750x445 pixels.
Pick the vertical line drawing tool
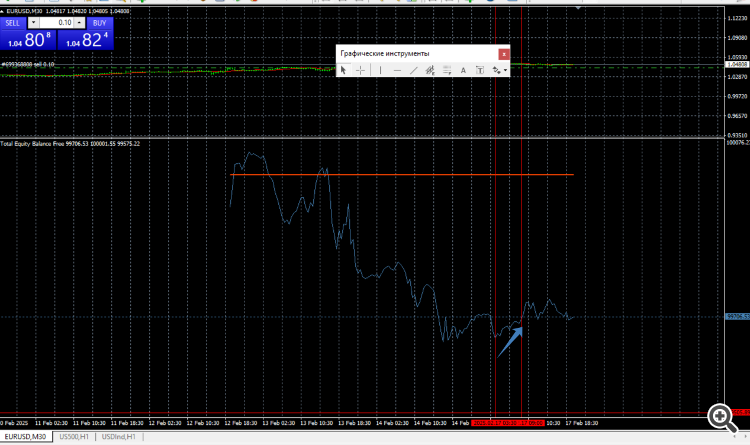pos(380,70)
